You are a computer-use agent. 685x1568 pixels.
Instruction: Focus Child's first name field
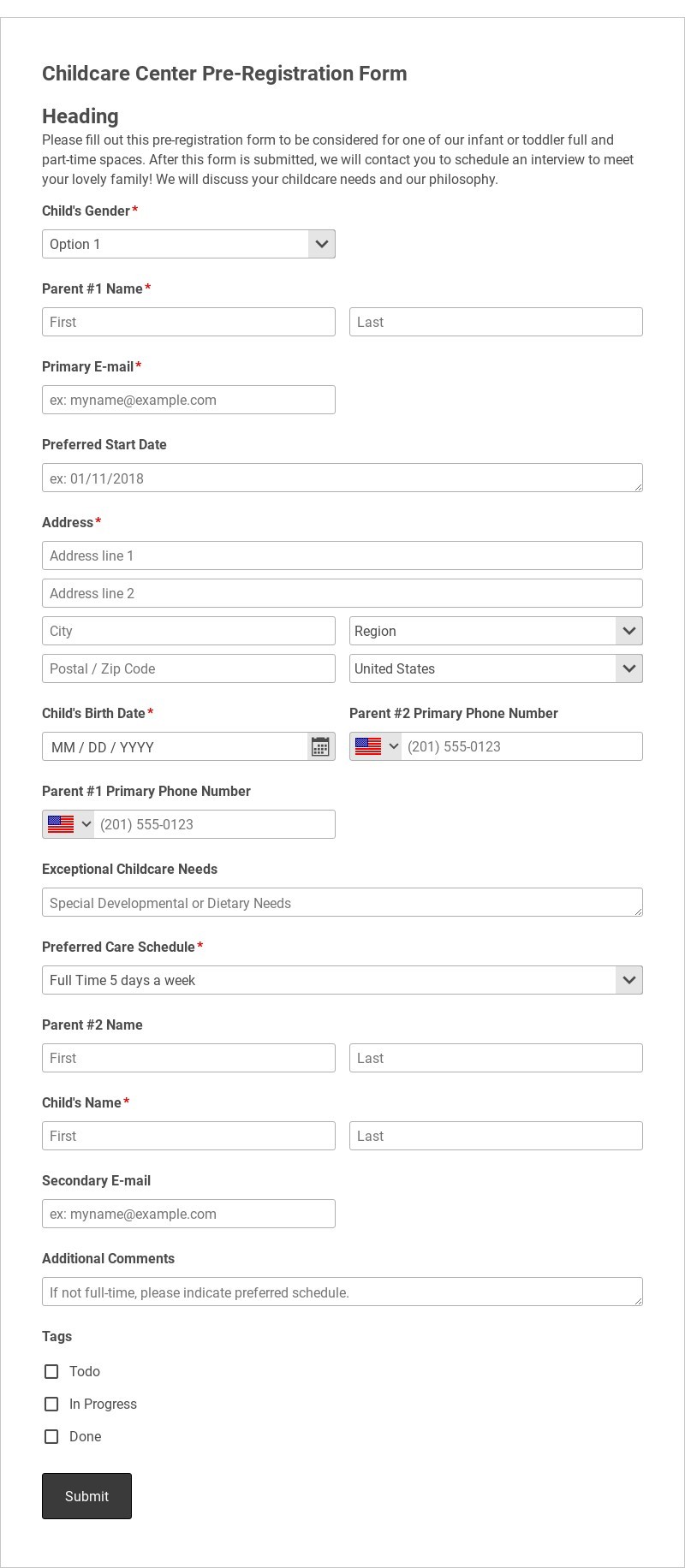(188, 1136)
